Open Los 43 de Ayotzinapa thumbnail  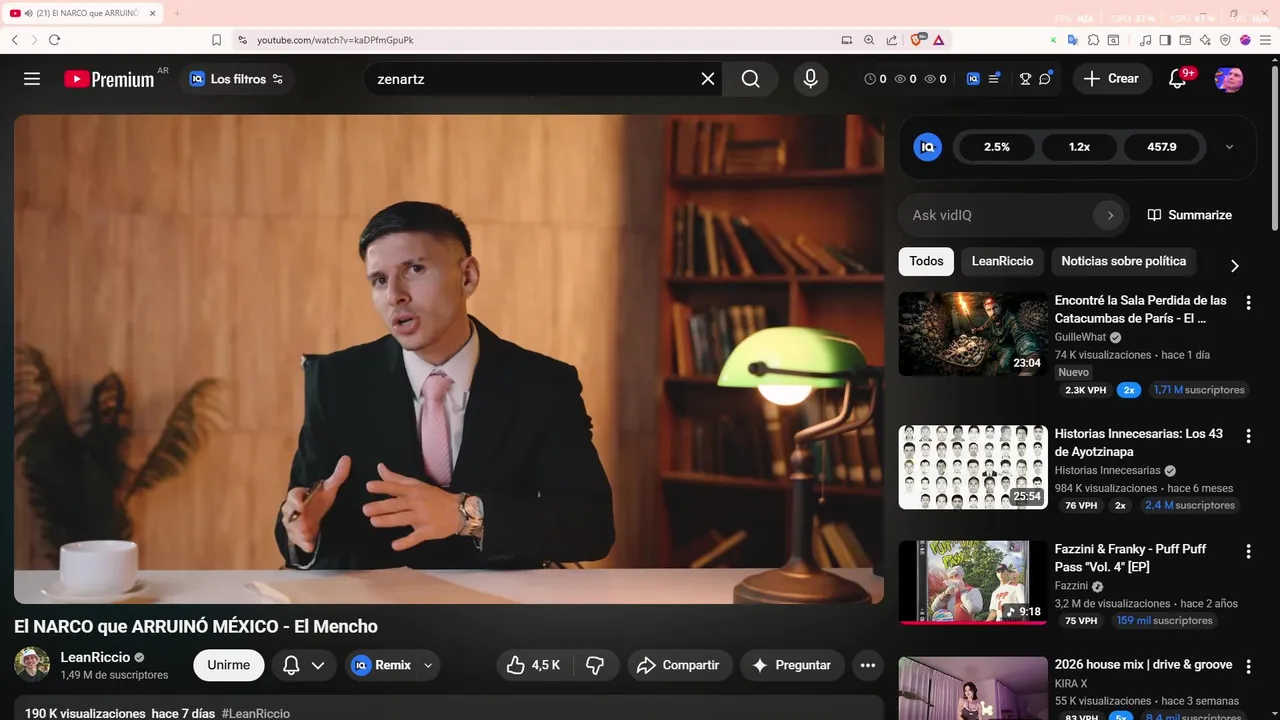click(x=973, y=467)
